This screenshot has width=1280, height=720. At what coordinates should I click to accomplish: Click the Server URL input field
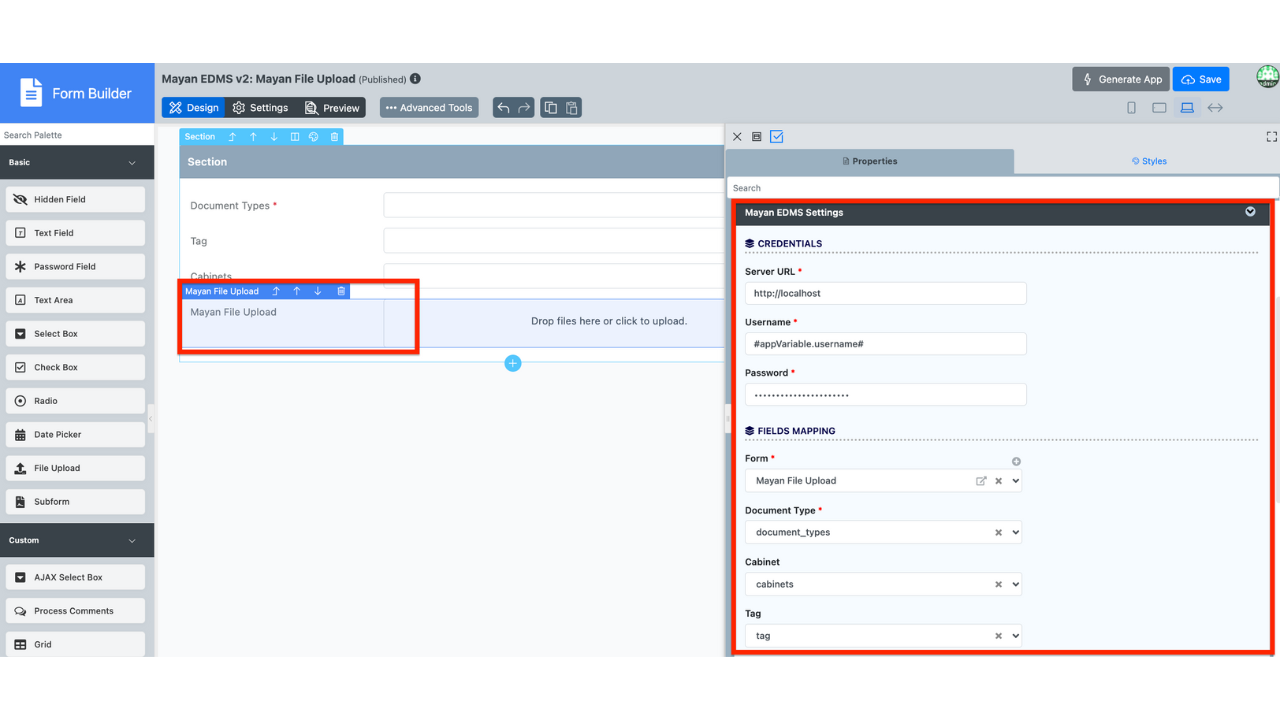(885, 293)
